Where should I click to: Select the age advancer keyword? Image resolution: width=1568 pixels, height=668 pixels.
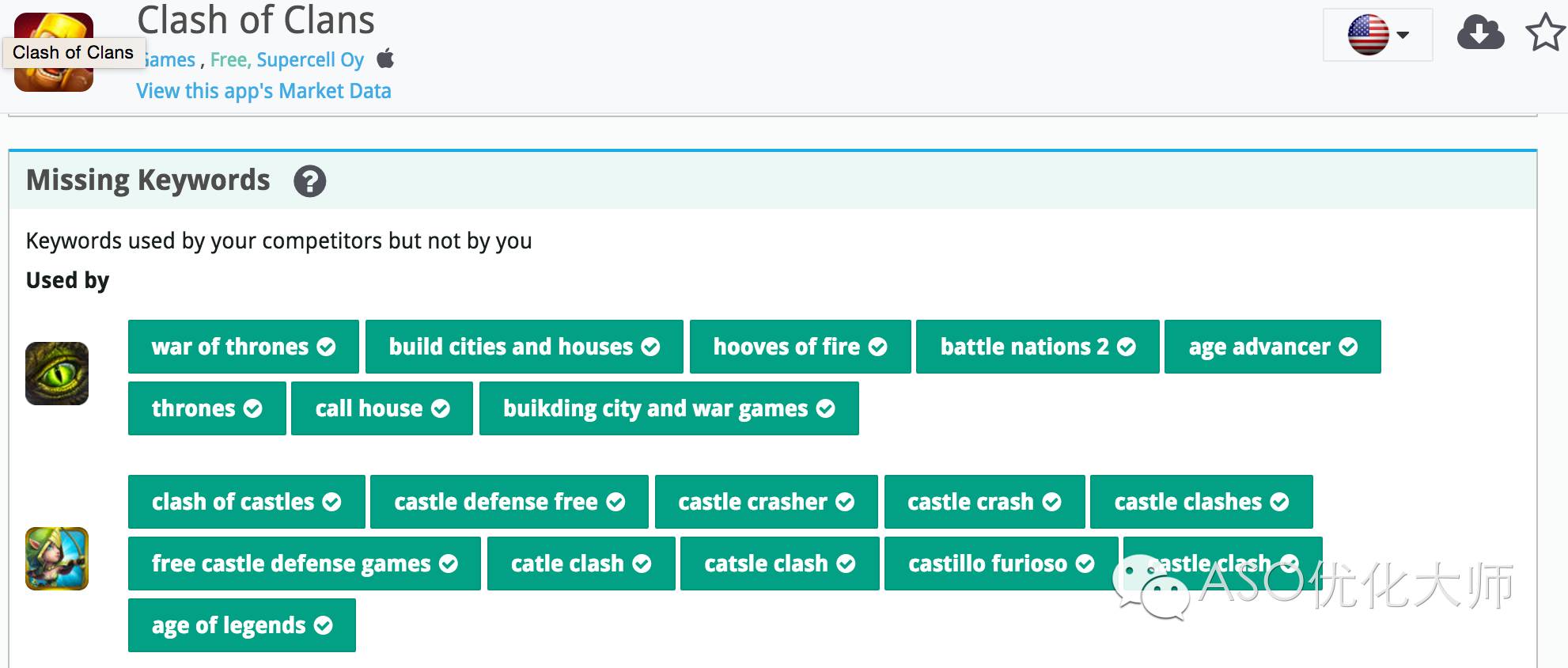click(x=1273, y=347)
